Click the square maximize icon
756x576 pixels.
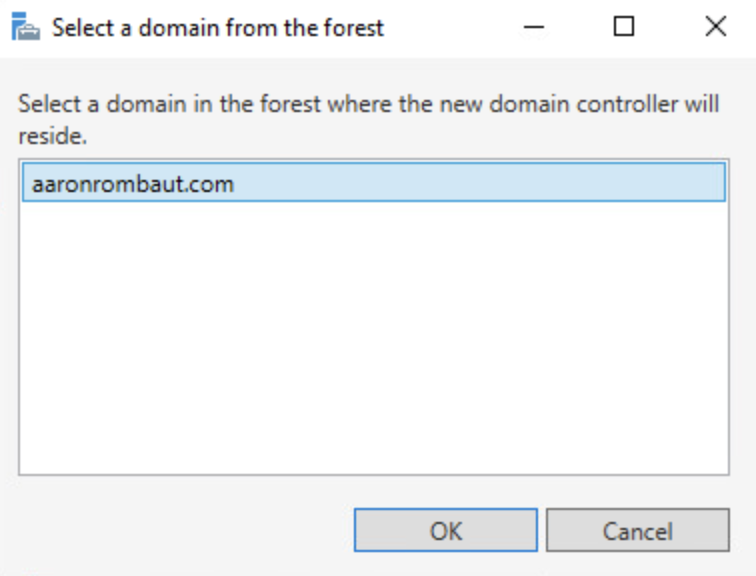624,27
